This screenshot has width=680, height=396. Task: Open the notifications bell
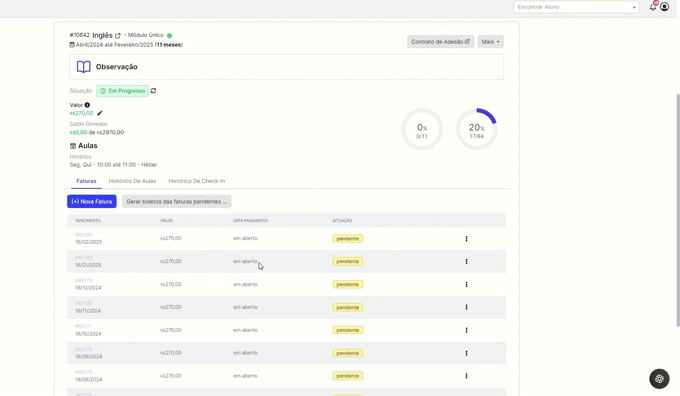653,7
